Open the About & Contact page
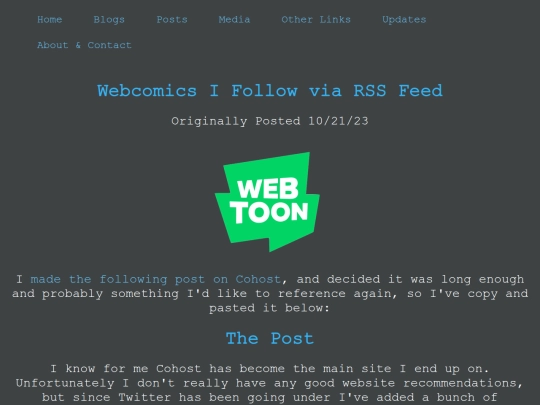The height and width of the screenshot is (405, 540). click(84, 45)
